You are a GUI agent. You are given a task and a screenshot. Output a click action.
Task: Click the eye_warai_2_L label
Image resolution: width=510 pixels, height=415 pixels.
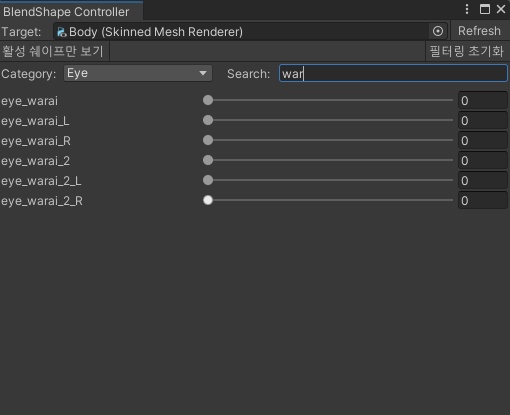coord(41,181)
